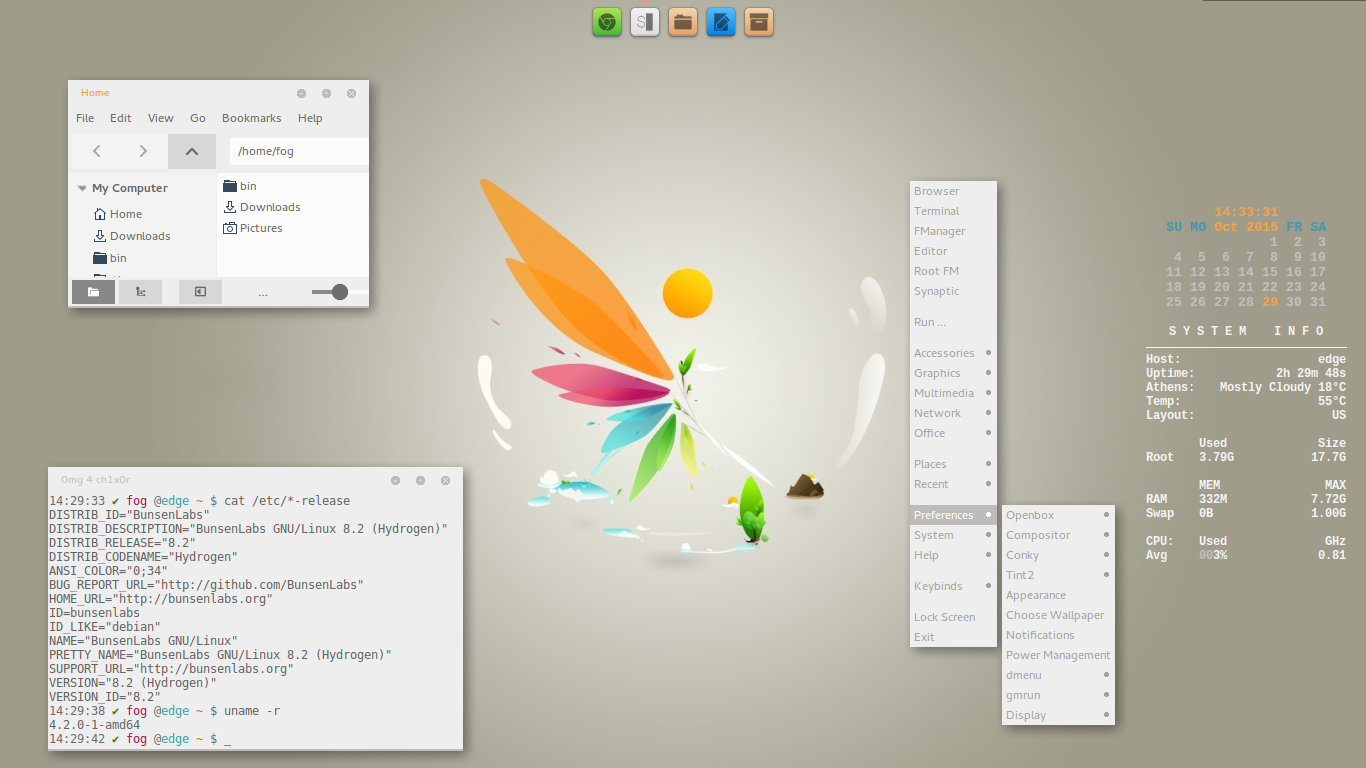Open the archive box icon in the dock
The width and height of the screenshot is (1366, 768).
759,22
